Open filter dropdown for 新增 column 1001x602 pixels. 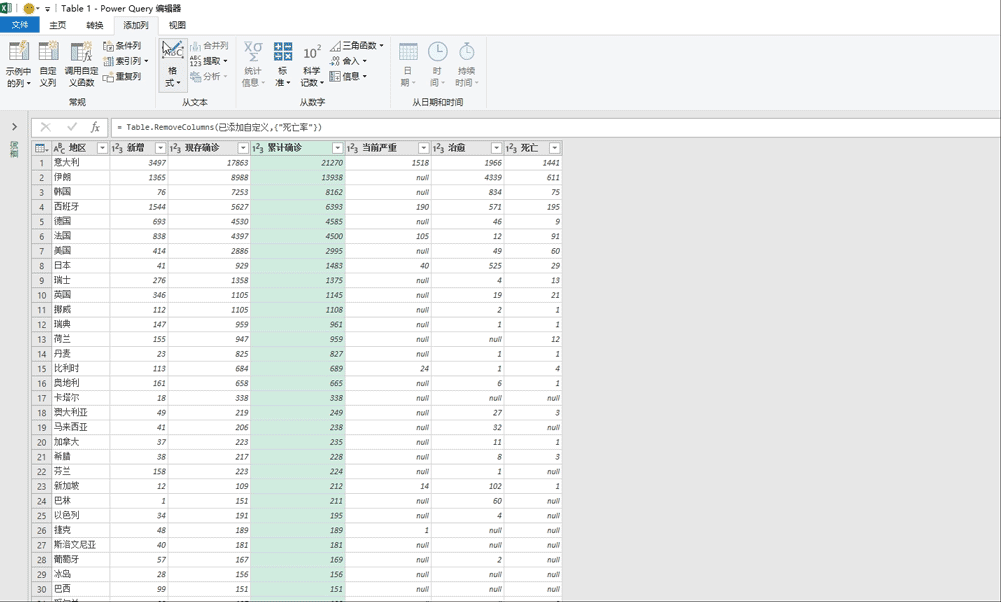pyautogui.click(x=160, y=148)
